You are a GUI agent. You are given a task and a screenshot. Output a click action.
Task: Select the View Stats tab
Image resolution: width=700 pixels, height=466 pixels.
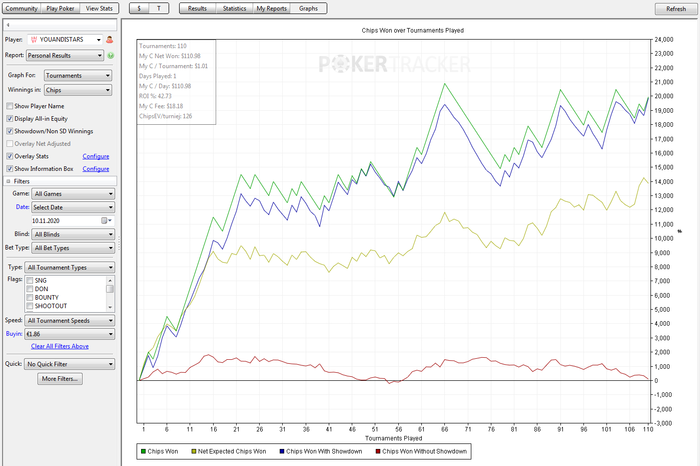(99, 8)
